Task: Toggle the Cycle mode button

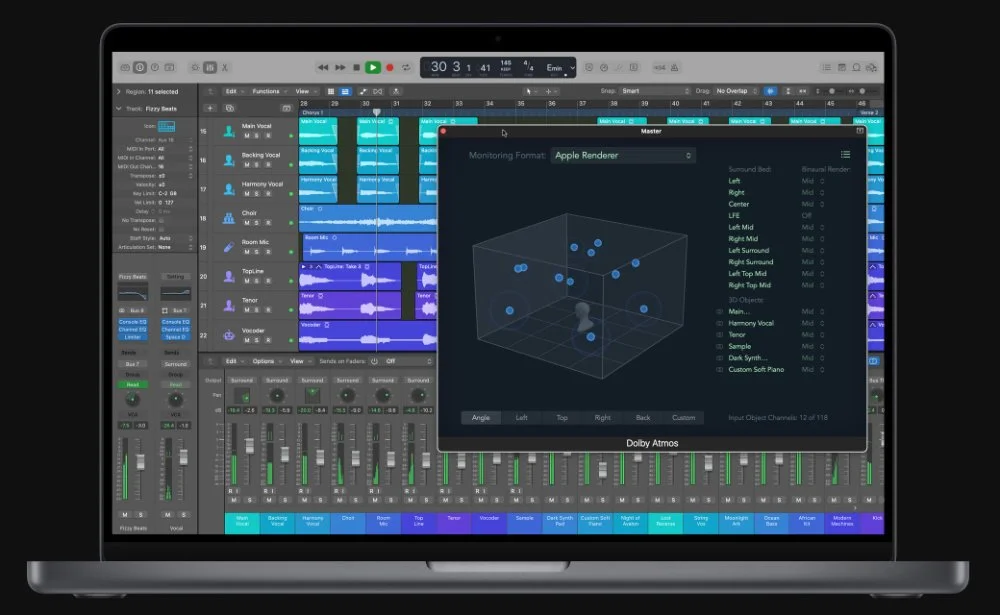Action: coord(406,67)
